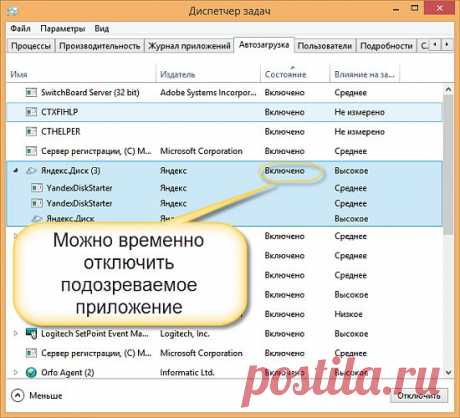460x418 pixels.
Task: Click the Logitech, Inc. publisher cell
Action: click(185, 334)
